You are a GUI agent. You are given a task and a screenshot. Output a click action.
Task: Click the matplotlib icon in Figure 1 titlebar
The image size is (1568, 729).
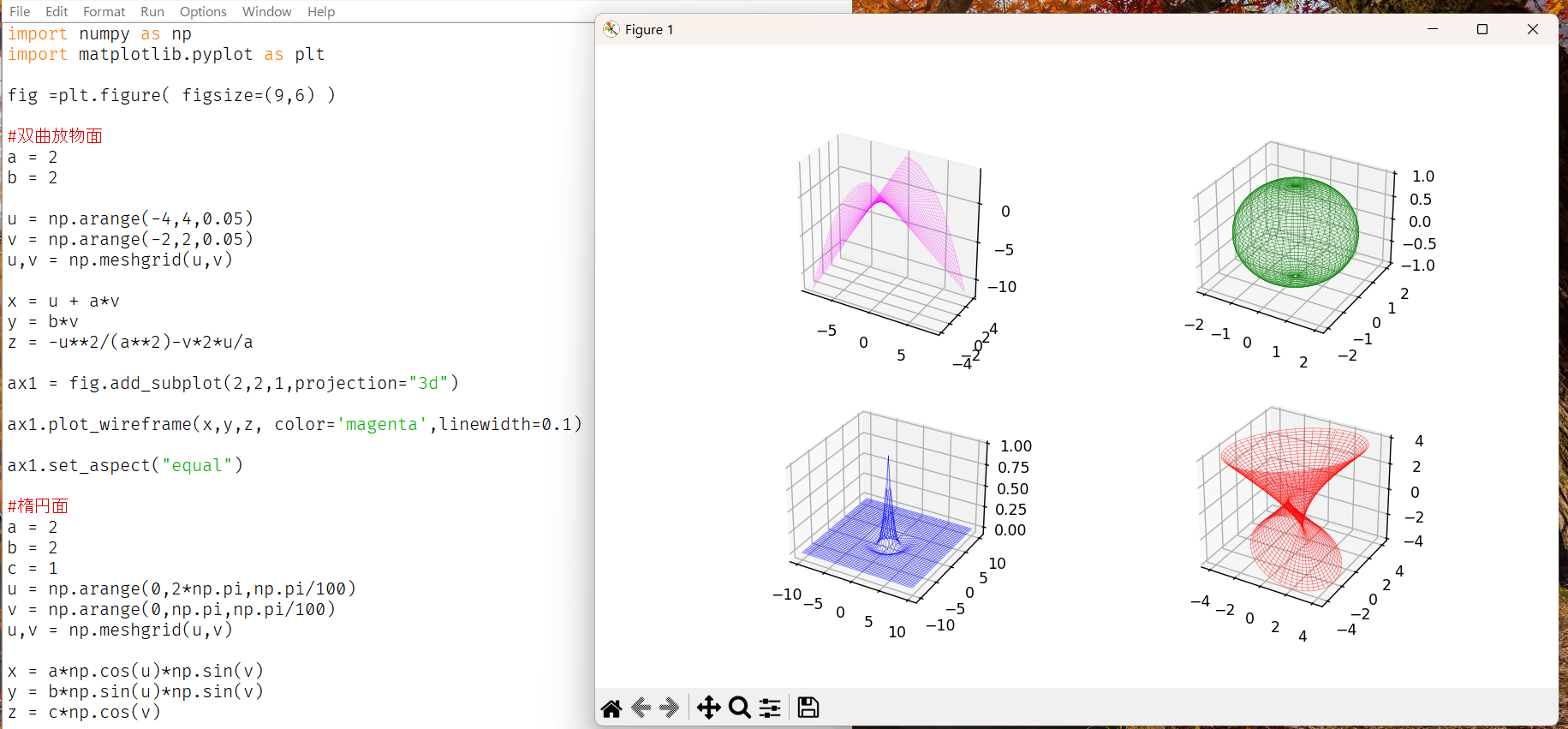(611, 29)
